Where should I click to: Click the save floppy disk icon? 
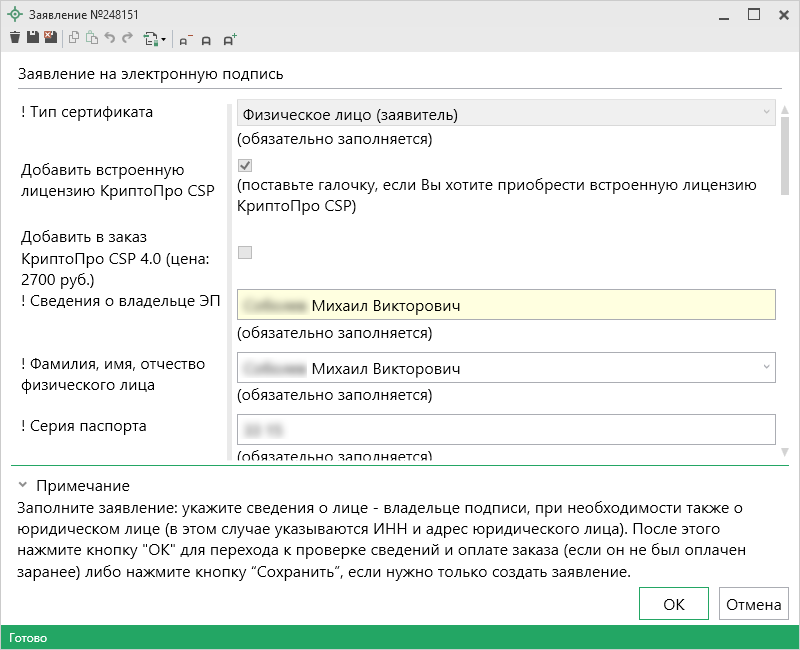(32, 39)
